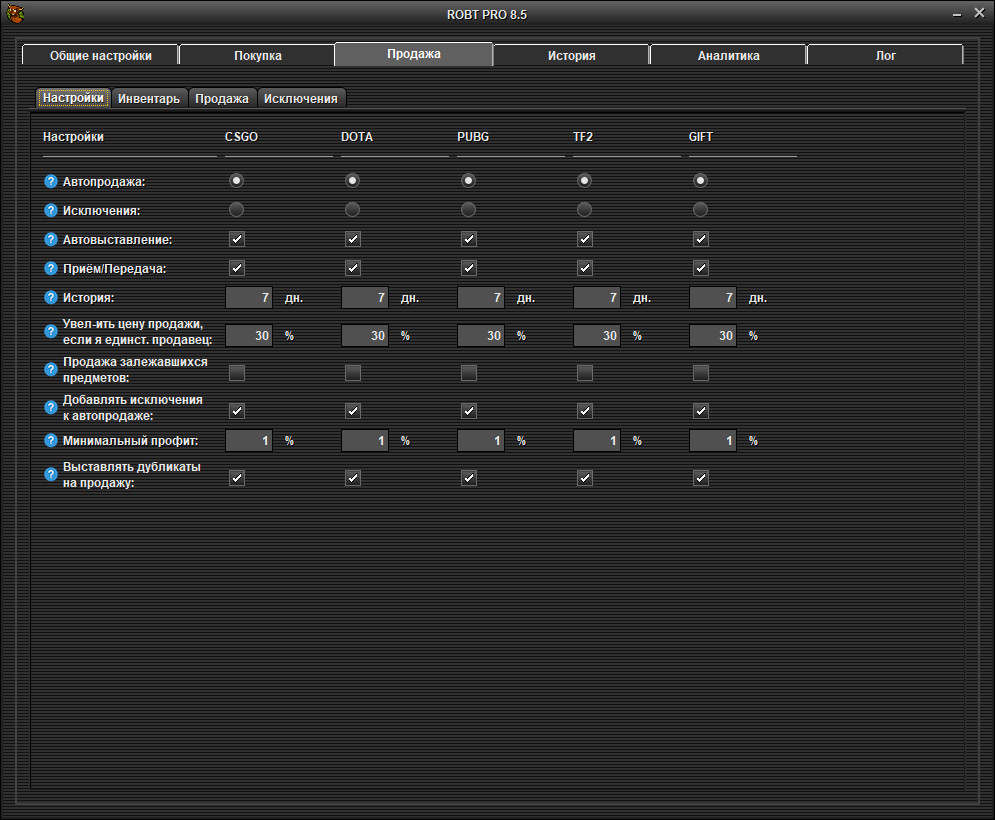Click help icon for Минимальный профит
This screenshot has width=995, height=820.
click(x=51, y=440)
